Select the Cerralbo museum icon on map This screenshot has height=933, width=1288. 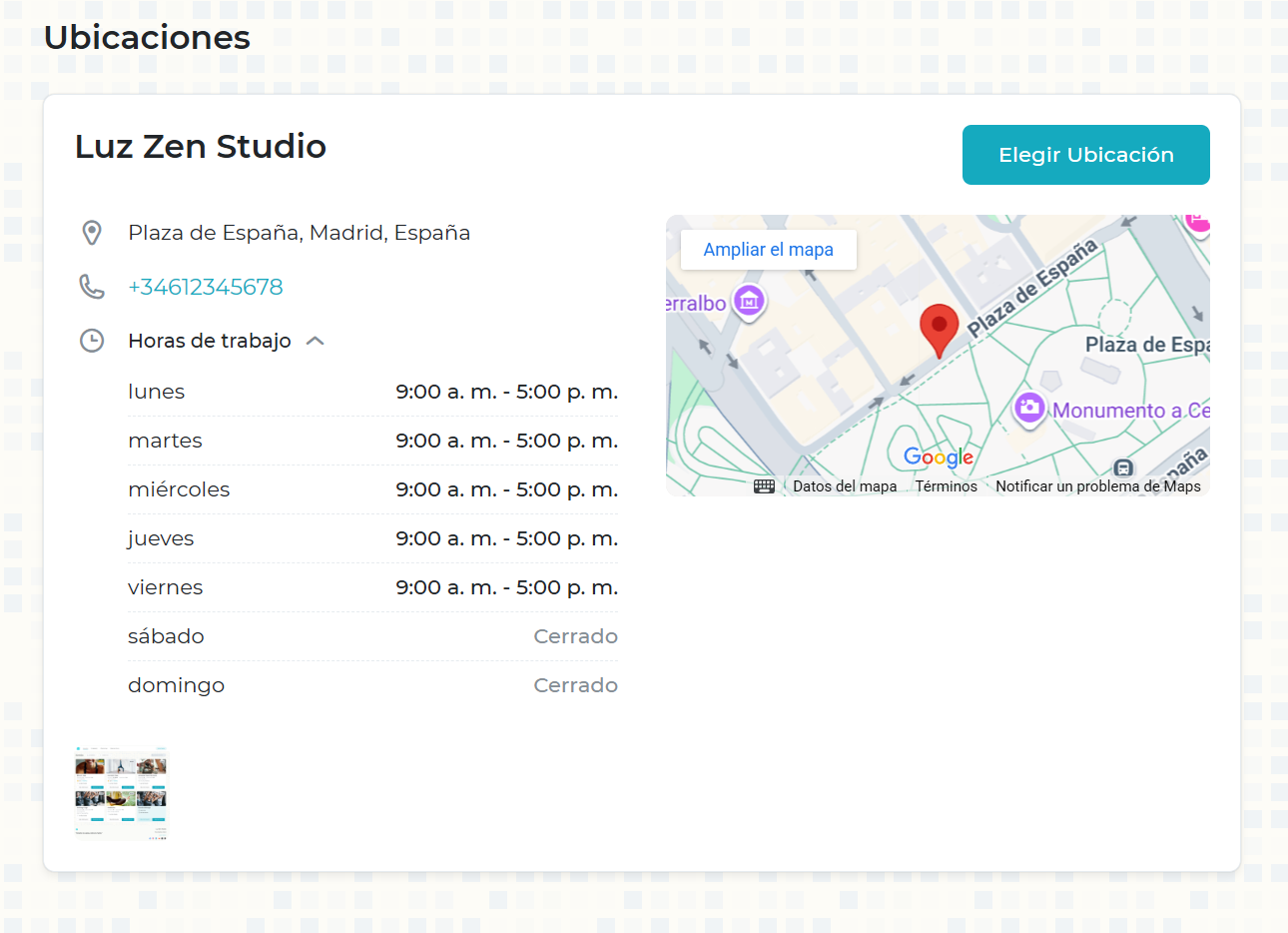click(749, 300)
